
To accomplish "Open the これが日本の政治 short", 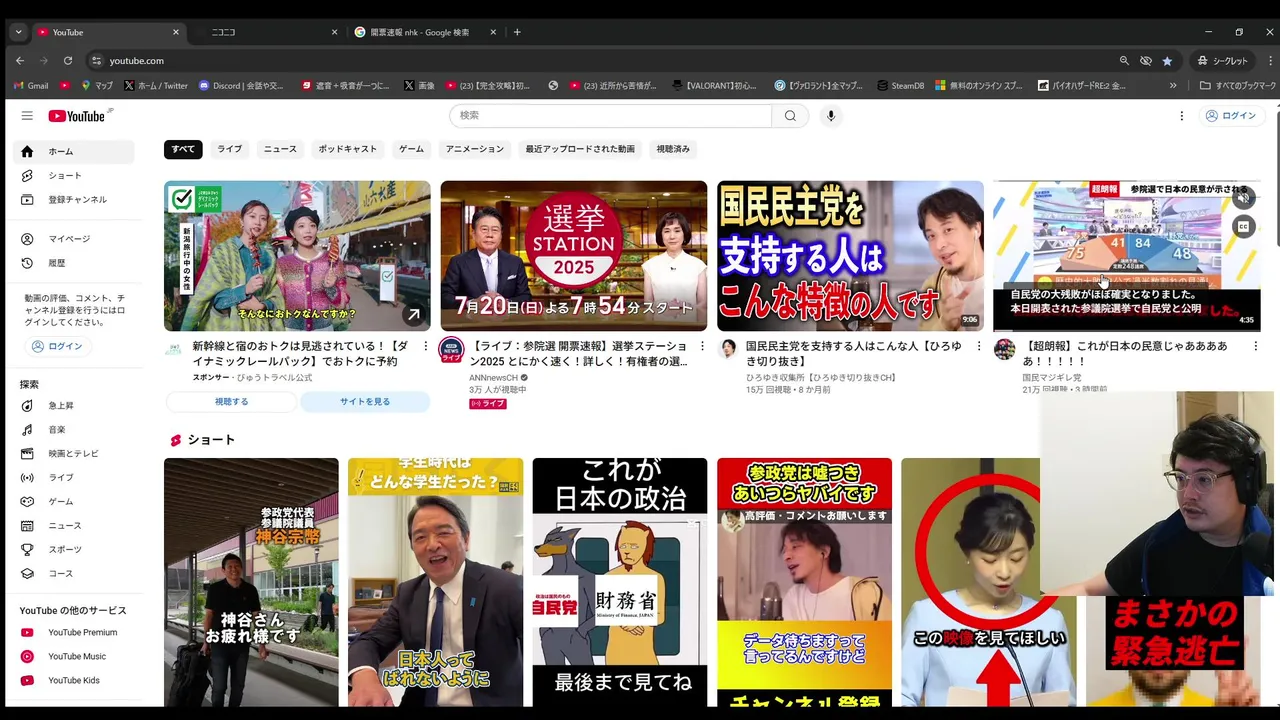I will pos(620,583).
